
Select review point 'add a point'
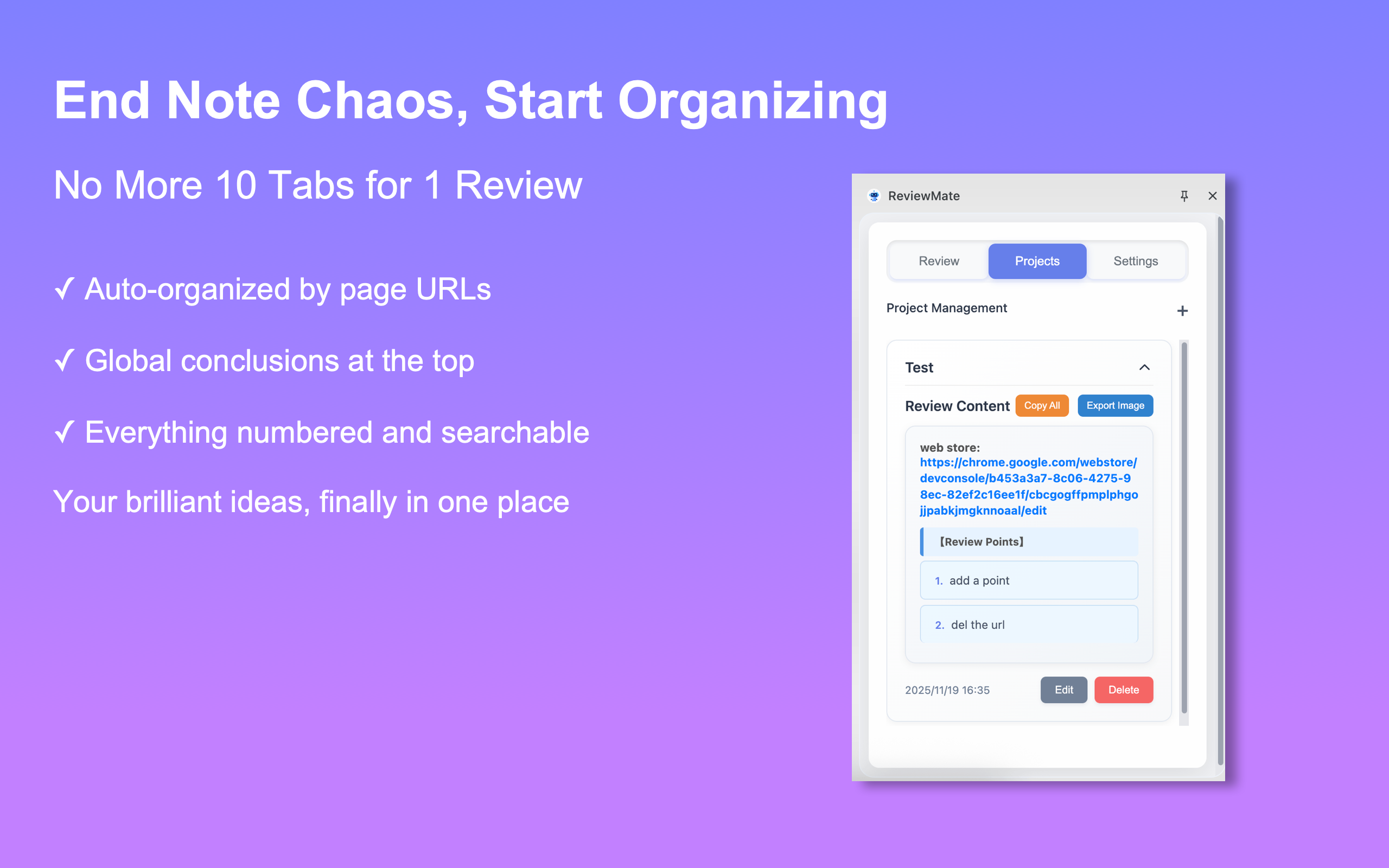click(x=1029, y=580)
